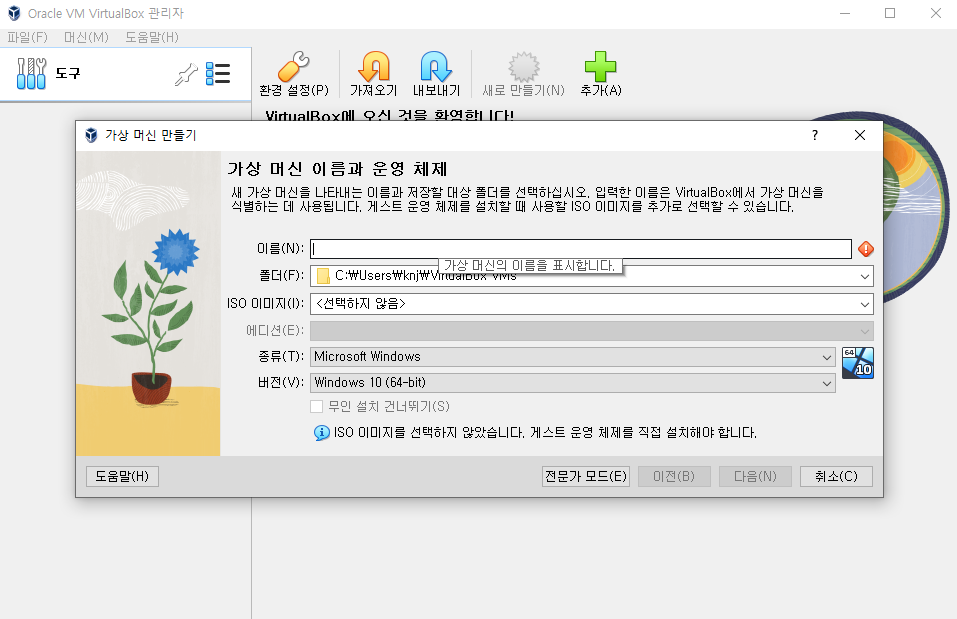Open the 종류(T) Microsoft Windows dropdown

[826, 357]
